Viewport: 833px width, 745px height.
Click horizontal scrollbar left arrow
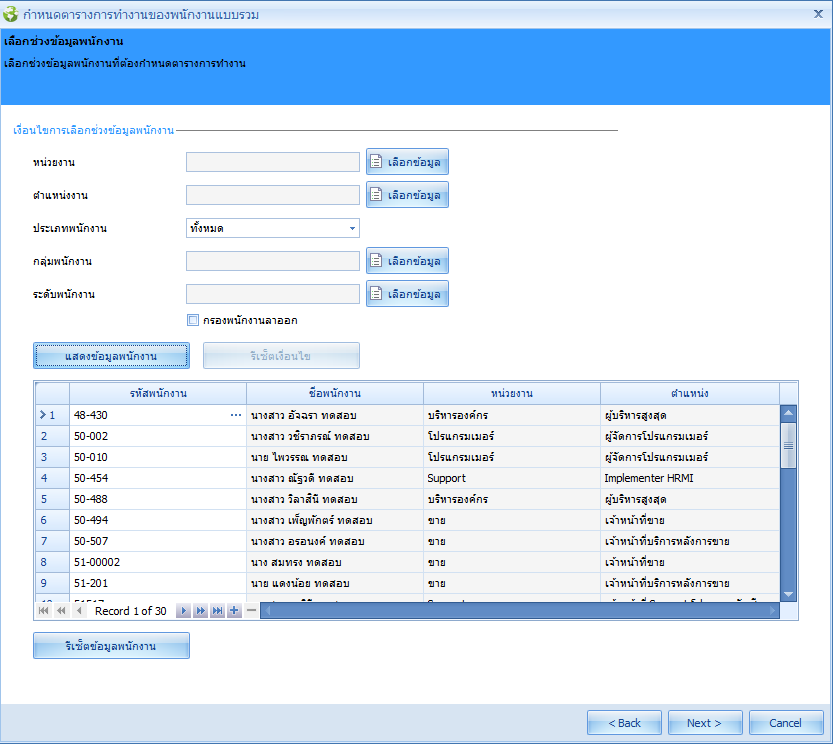coord(268,611)
